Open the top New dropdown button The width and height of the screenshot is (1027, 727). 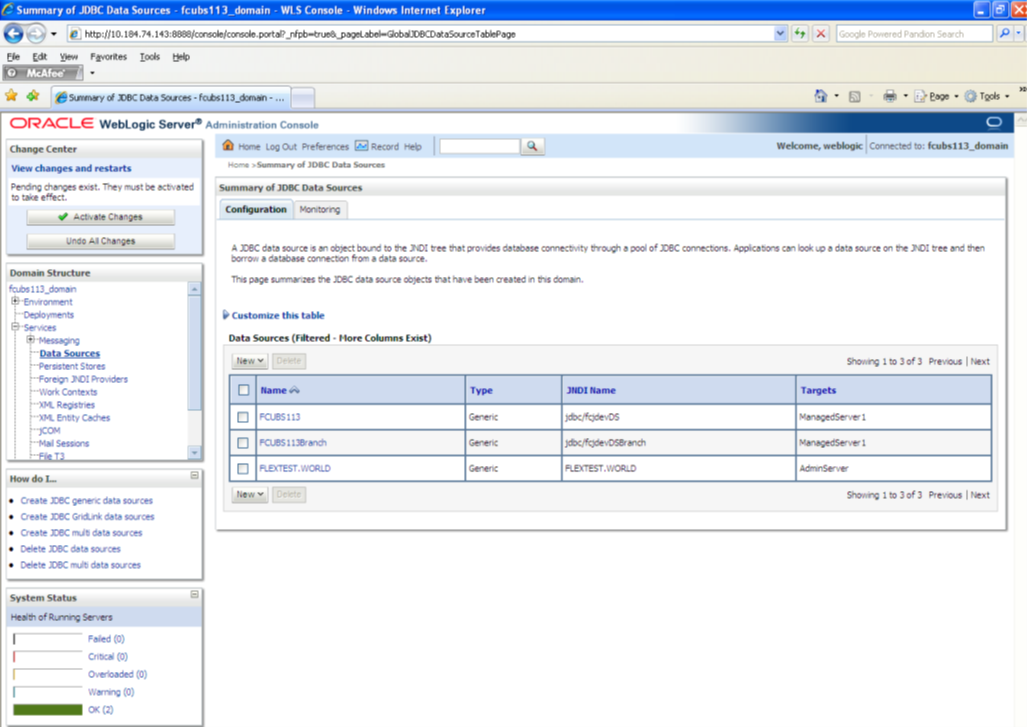(250, 361)
